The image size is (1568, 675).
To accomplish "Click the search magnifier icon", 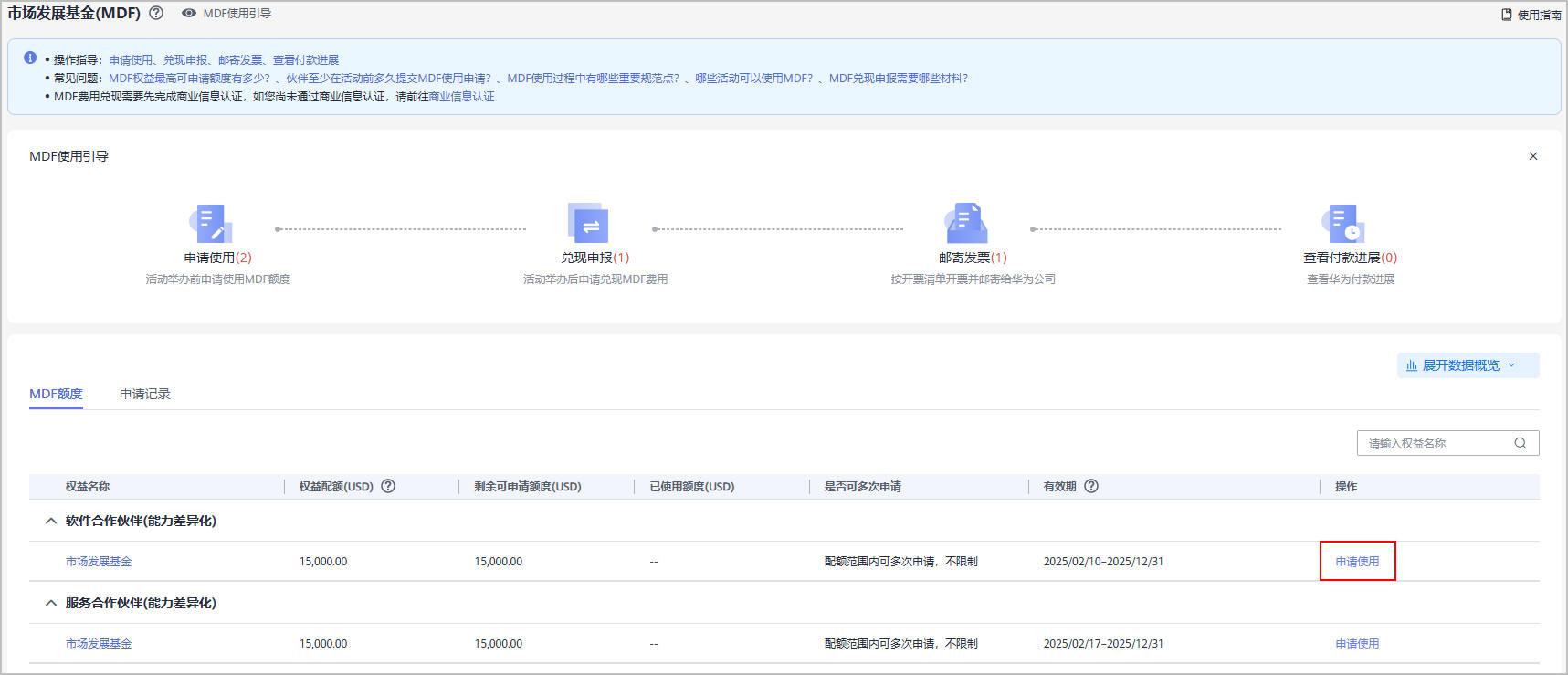I will point(1521,443).
